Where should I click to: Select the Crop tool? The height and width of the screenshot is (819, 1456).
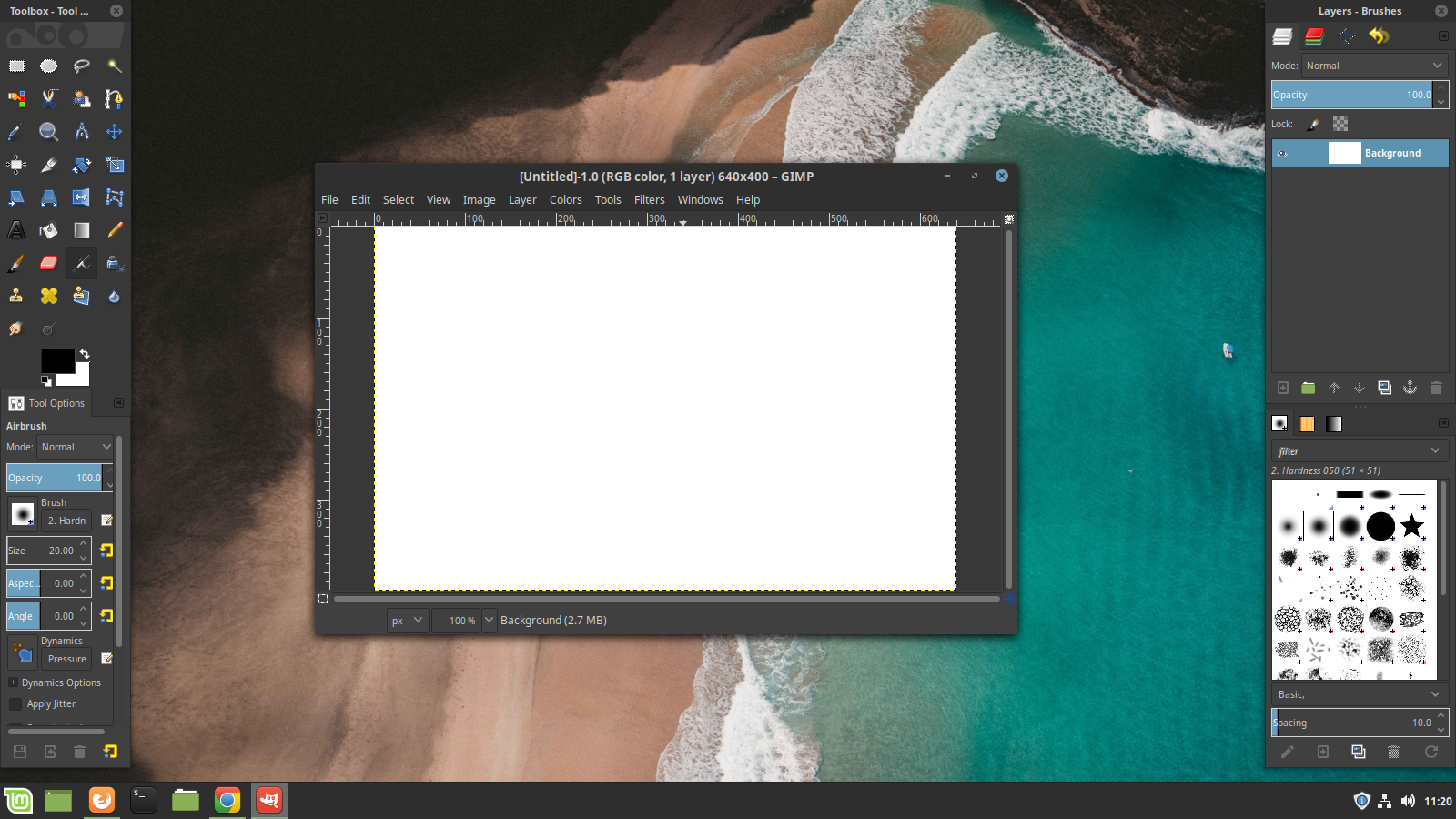pos(49,165)
